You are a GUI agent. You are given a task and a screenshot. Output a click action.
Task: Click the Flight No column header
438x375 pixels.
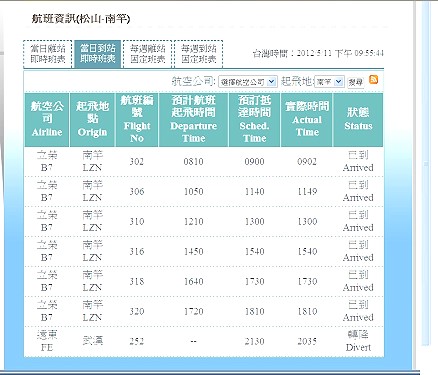[x=137, y=120]
